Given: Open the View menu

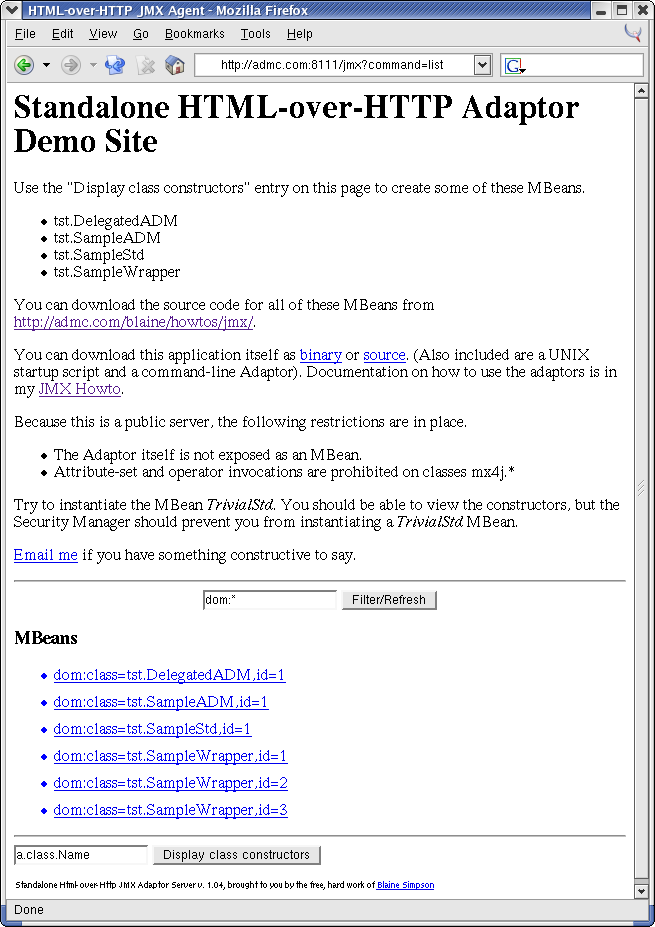Looking at the screenshot, I should [x=103, y=34].
